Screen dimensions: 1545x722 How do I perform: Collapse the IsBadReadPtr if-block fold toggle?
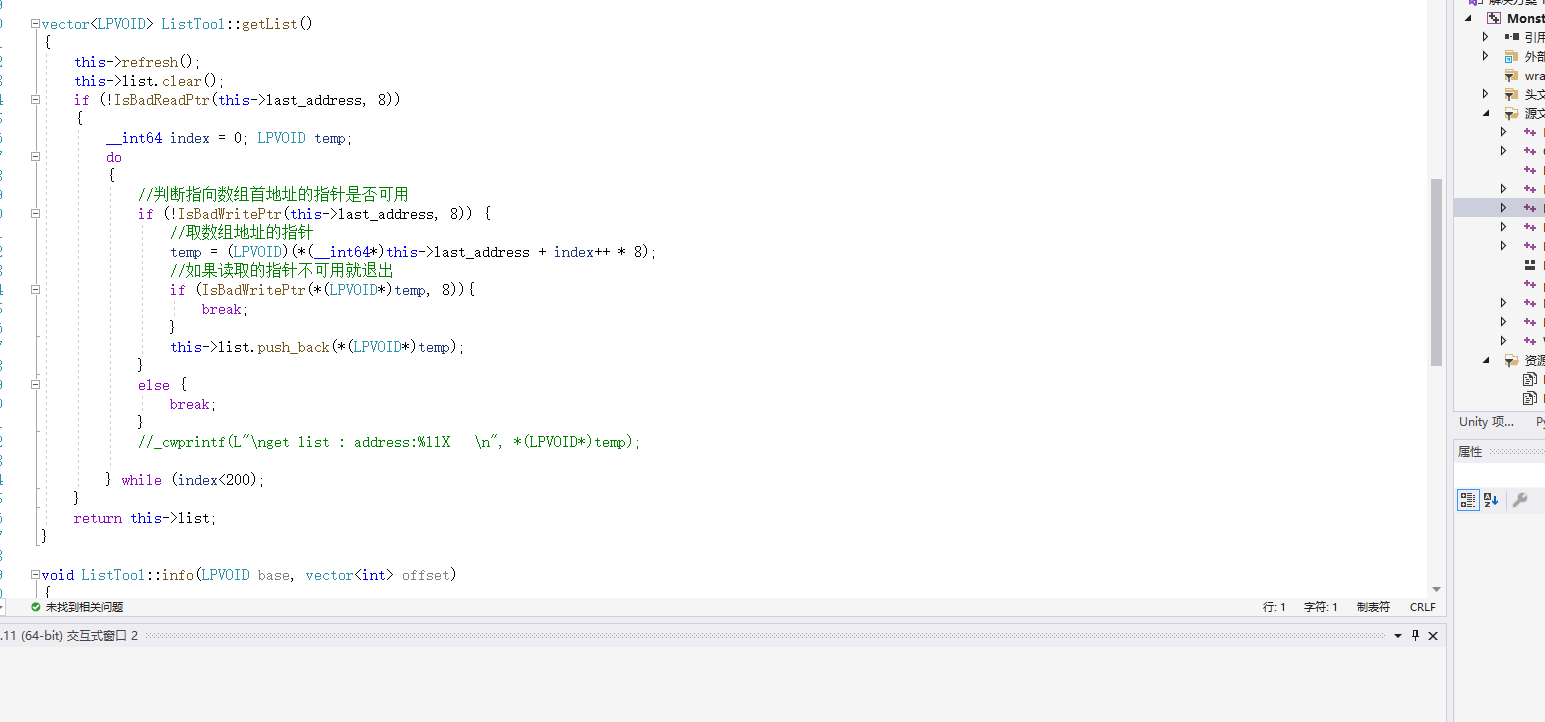pyautogui.click(x=36, y=99)
